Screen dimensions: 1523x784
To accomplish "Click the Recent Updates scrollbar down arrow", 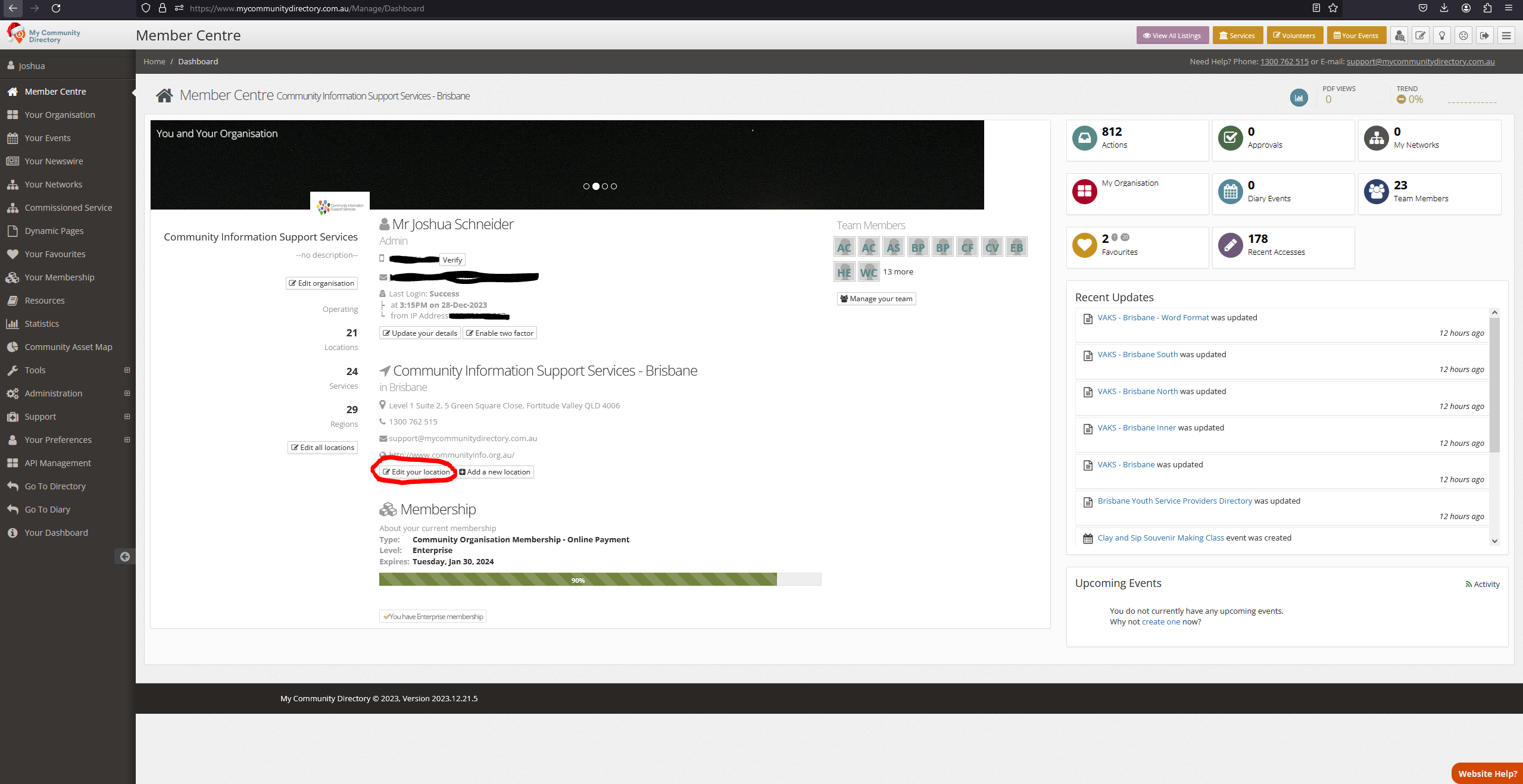I will (x=1494, y=541).
